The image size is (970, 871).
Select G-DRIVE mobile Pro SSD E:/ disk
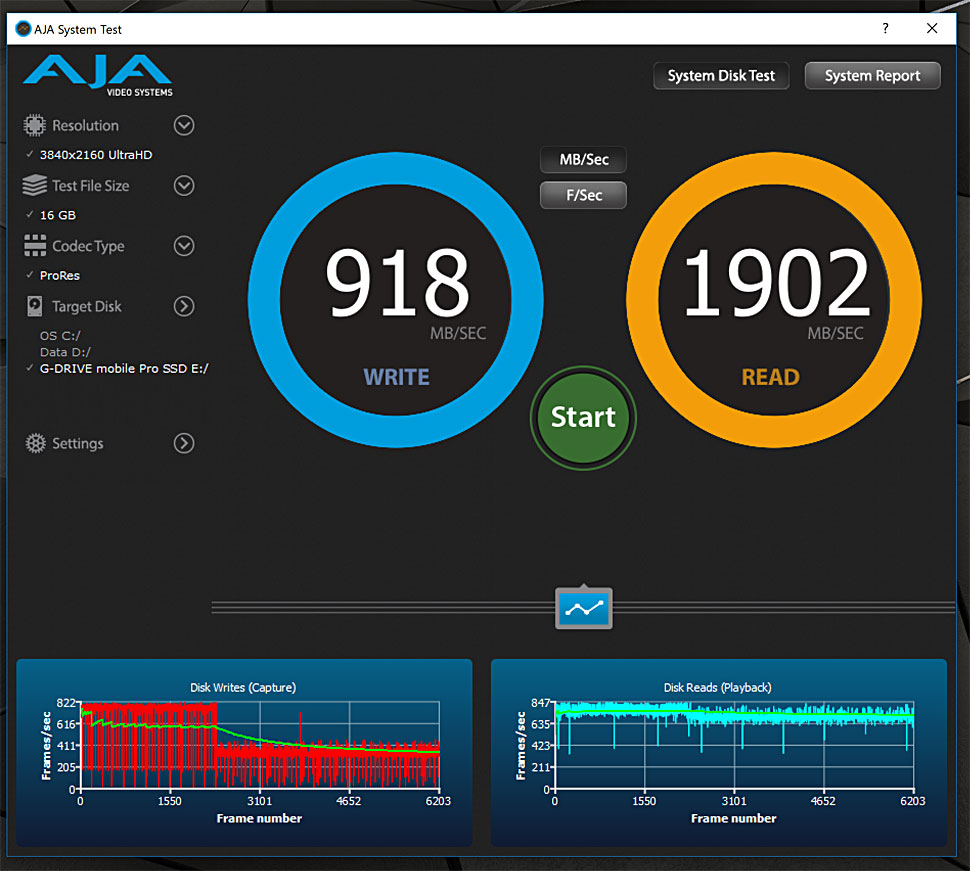(124, 369)
